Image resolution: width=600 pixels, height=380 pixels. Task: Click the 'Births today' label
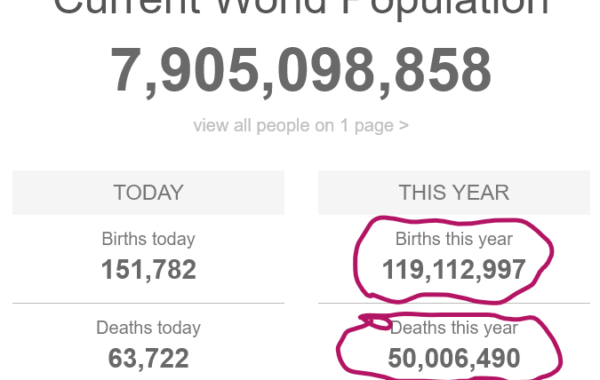pyautogui.click(x=148, y=239)
